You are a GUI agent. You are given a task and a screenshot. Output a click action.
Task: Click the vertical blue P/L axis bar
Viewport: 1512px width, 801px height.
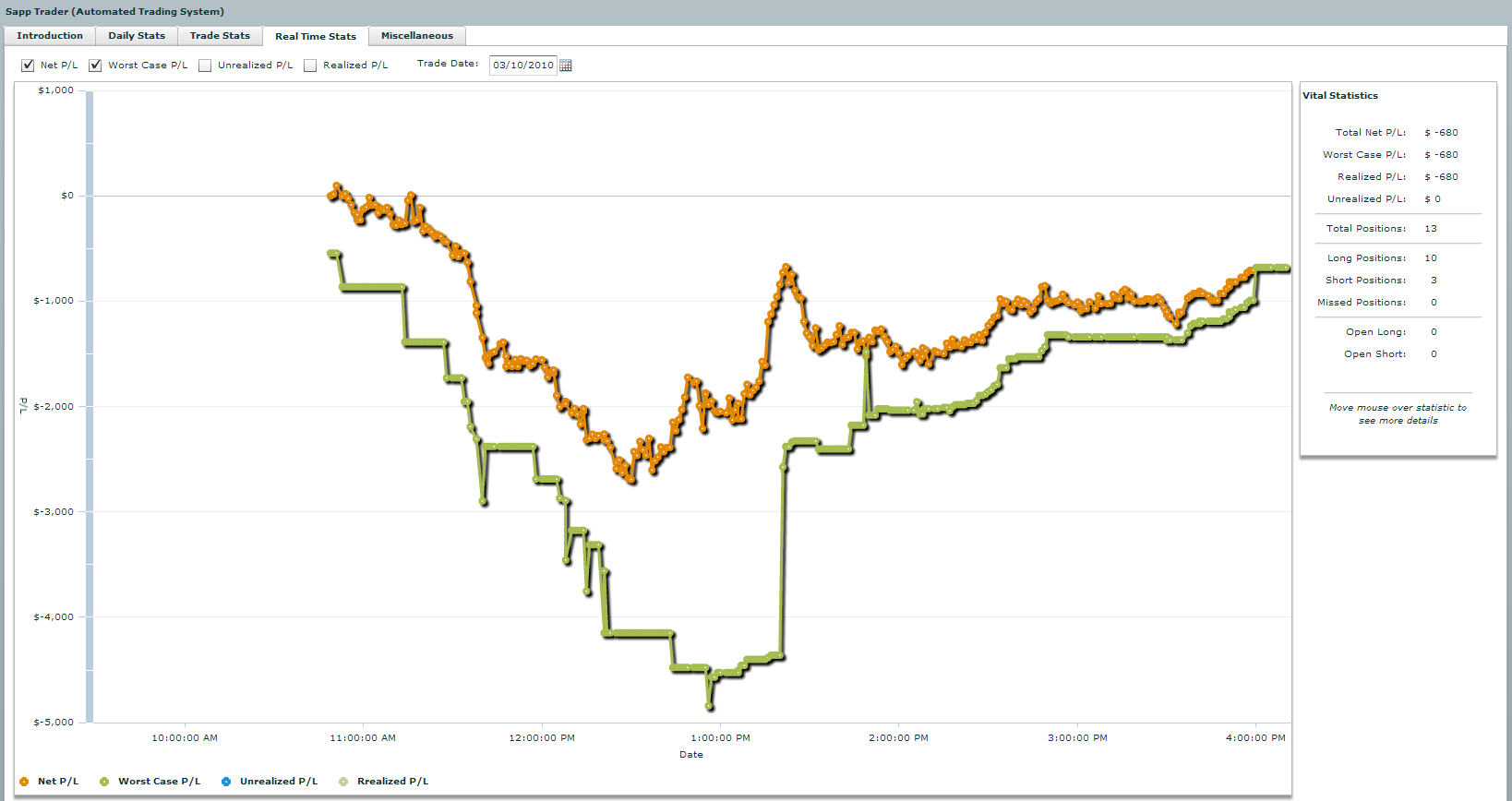point(90,406)
